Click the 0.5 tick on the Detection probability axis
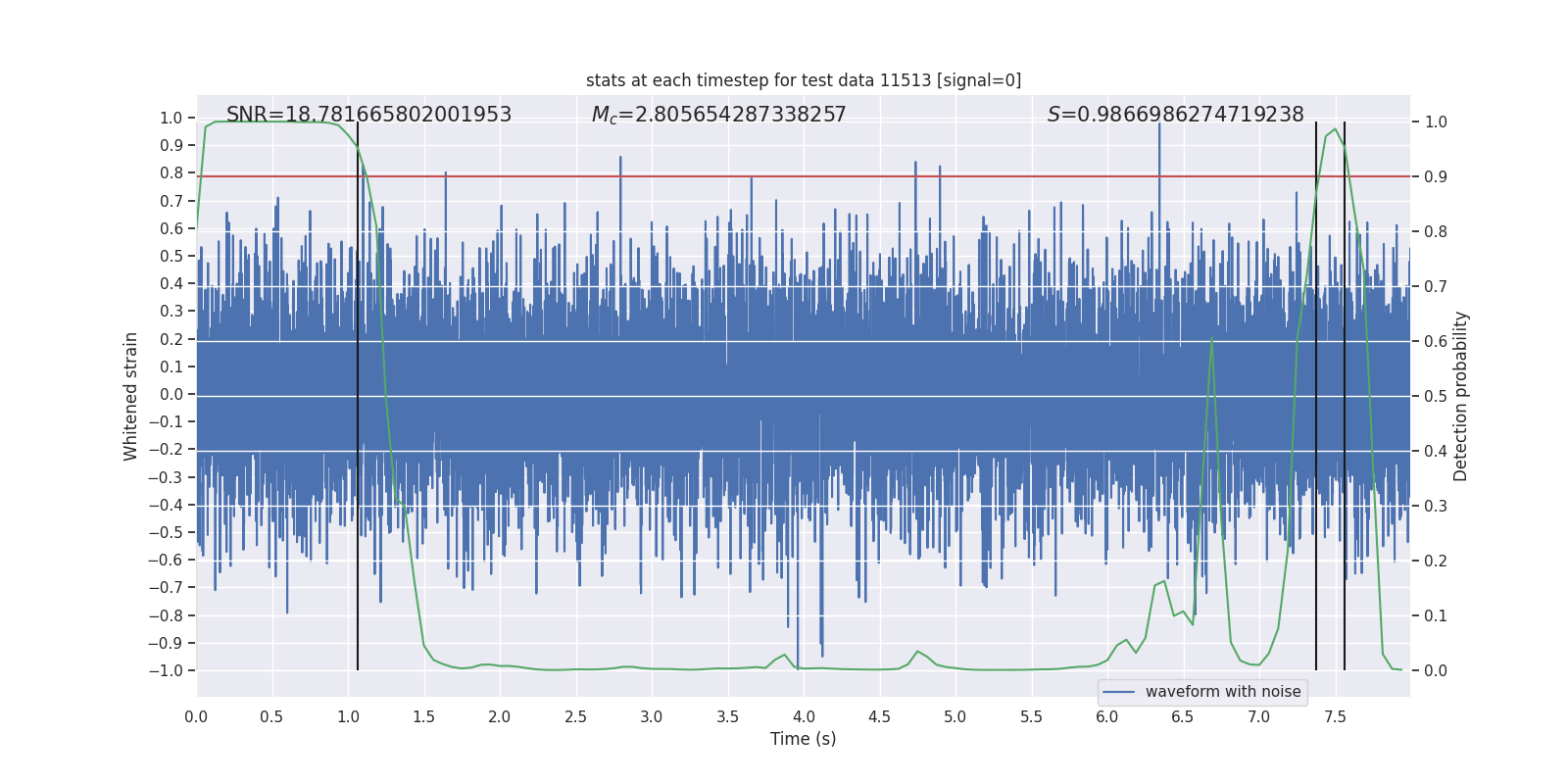Image resolution: width=1568 pixels, height=784 pixels. point(1436,396)
